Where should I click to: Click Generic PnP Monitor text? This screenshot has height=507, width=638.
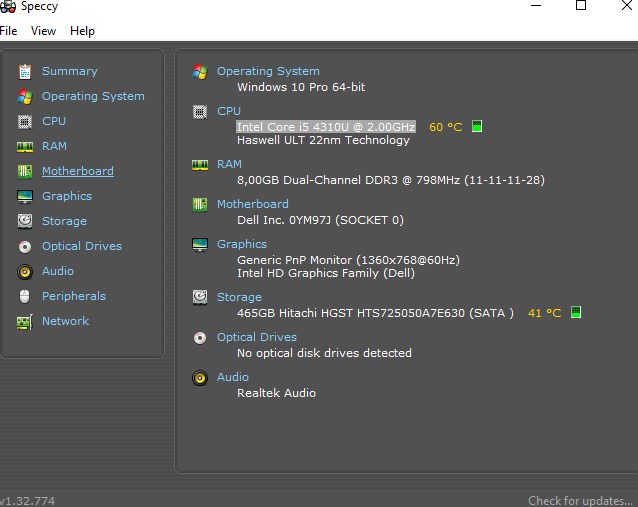tap(348, 260)
